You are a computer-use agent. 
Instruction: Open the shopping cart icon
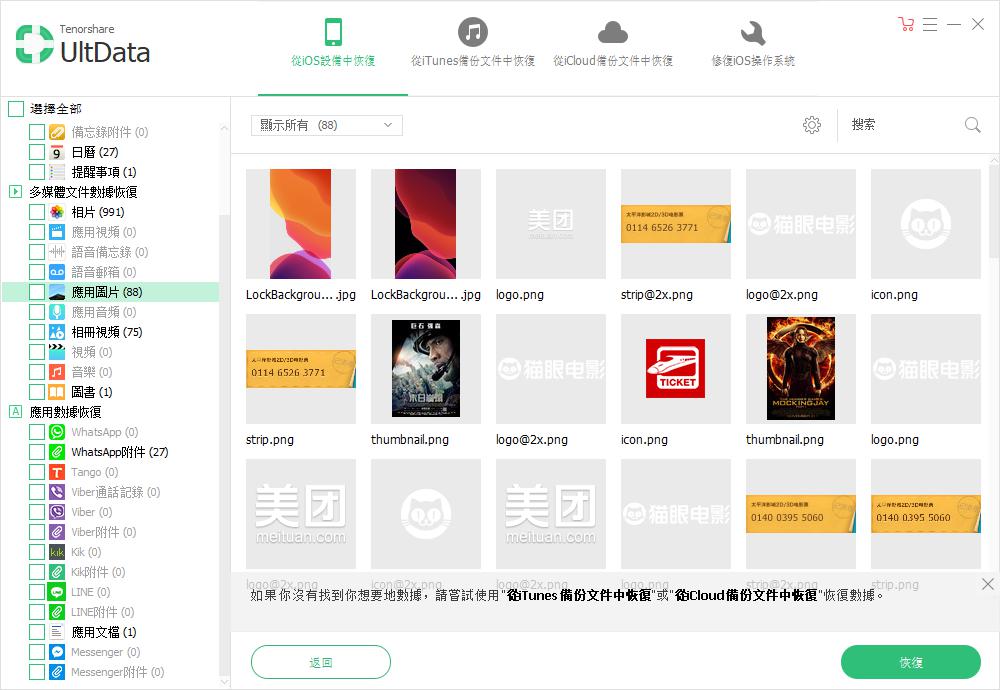906,24
